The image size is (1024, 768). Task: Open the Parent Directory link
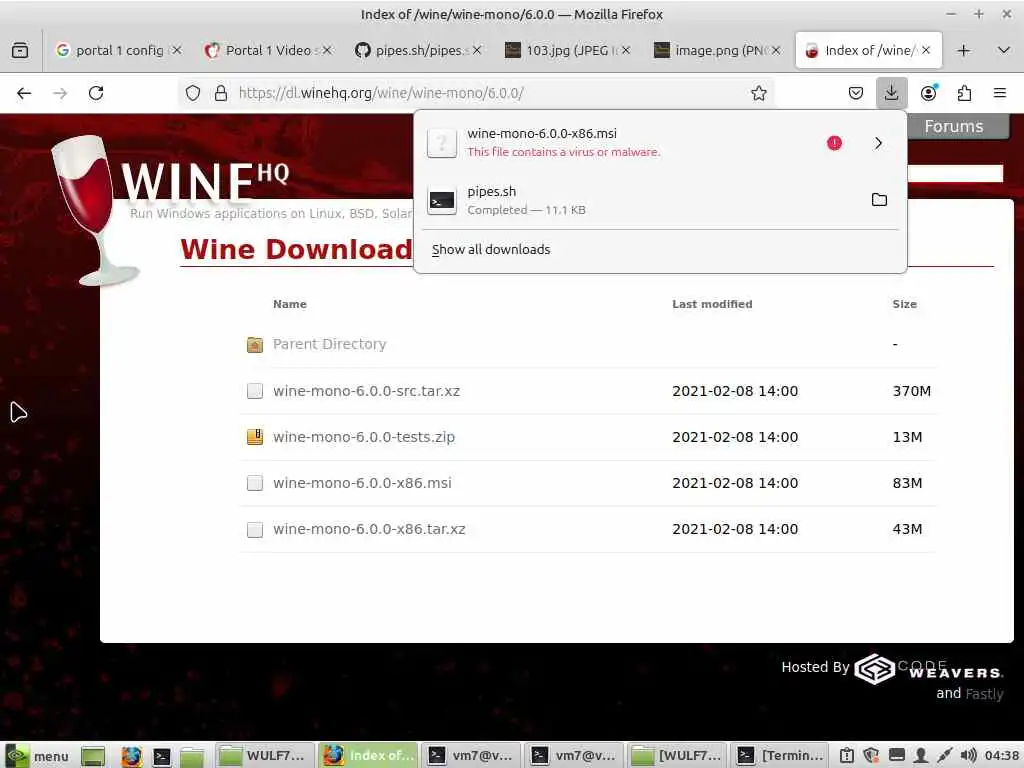329,344
